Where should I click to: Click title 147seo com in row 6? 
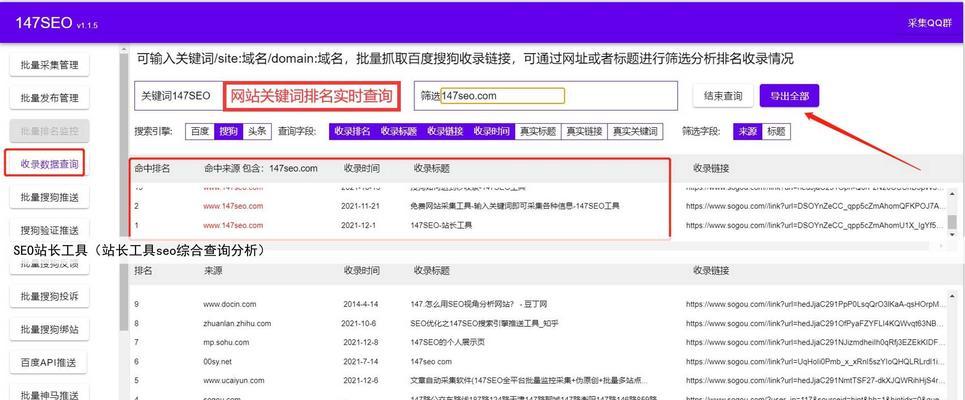(x=431, y=361)
